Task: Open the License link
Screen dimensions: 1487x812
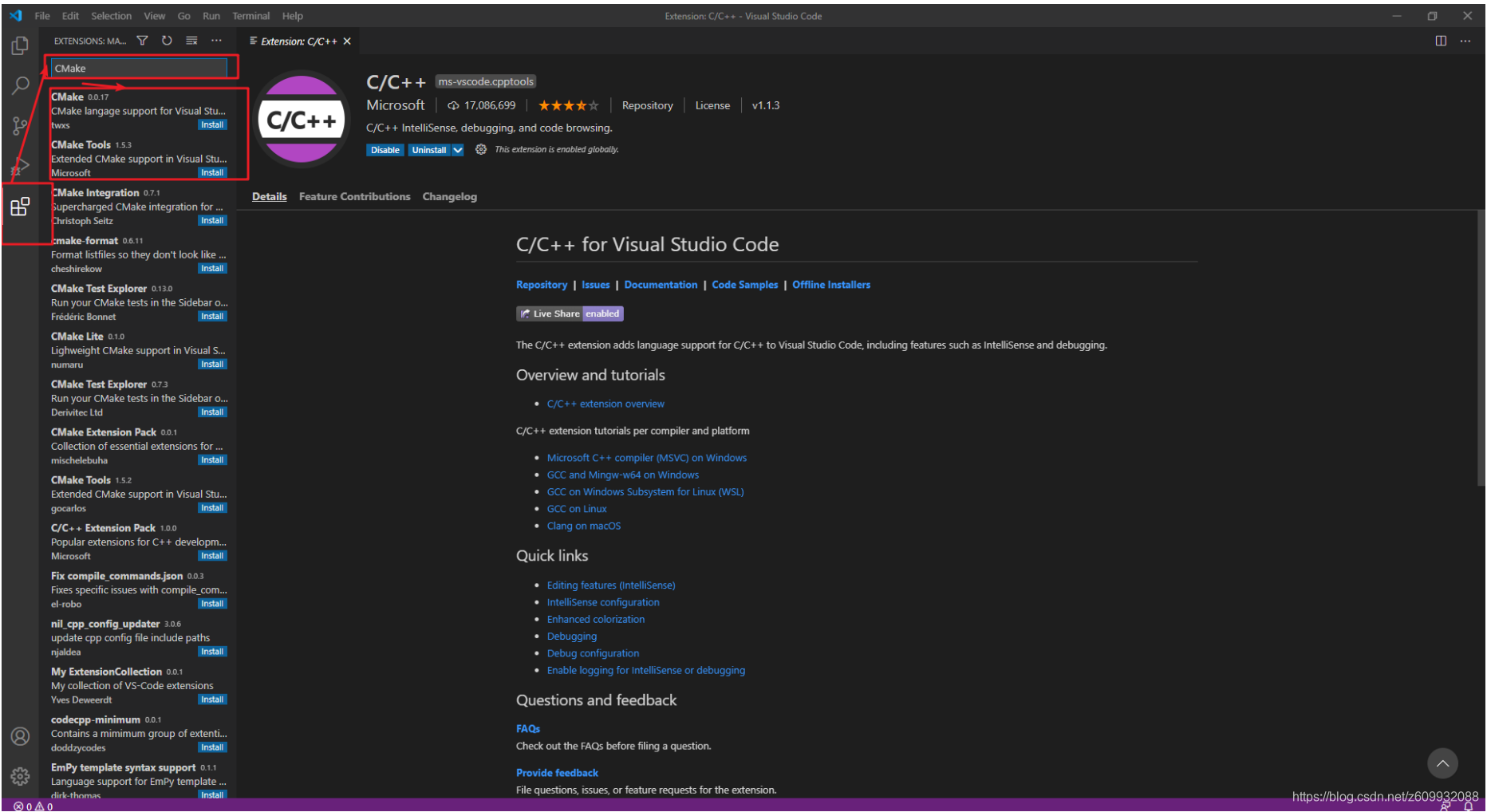Action: 712,105
